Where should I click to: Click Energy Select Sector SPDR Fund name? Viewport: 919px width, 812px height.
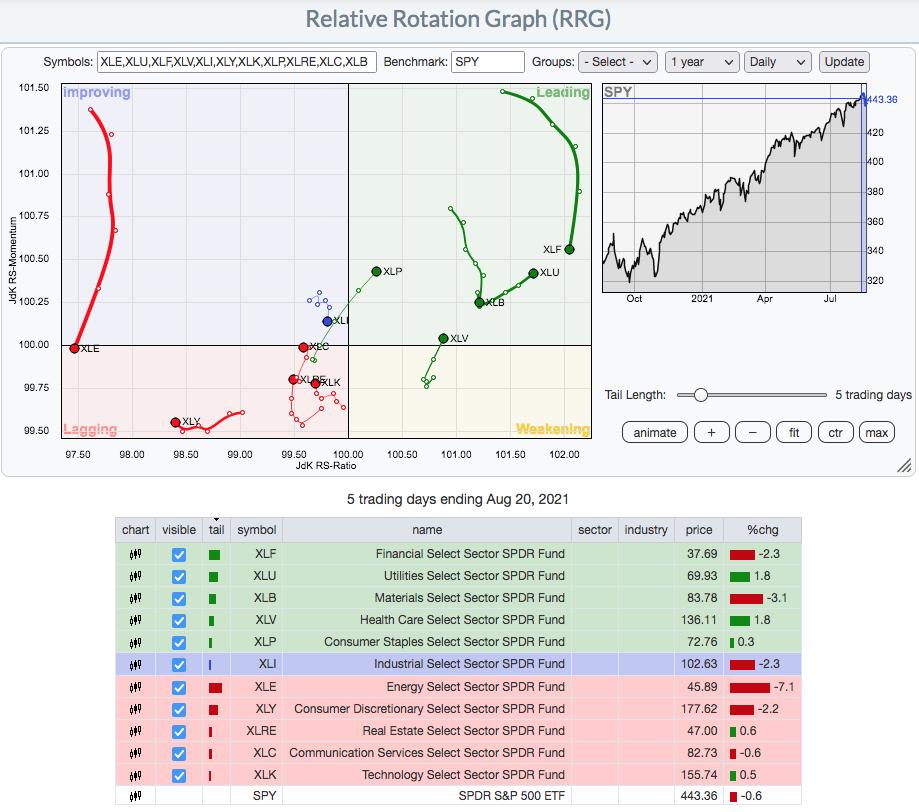(475, 687)
